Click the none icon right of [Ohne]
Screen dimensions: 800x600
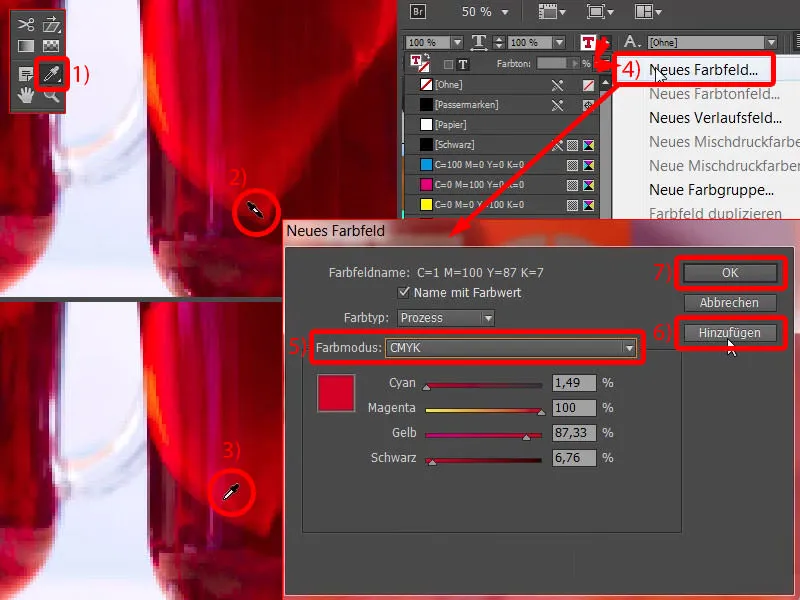click(588, 85)
